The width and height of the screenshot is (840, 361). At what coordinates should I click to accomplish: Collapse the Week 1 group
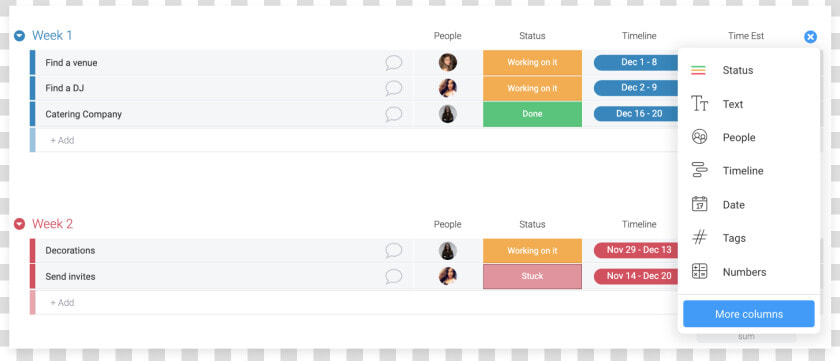click(19, 36)
